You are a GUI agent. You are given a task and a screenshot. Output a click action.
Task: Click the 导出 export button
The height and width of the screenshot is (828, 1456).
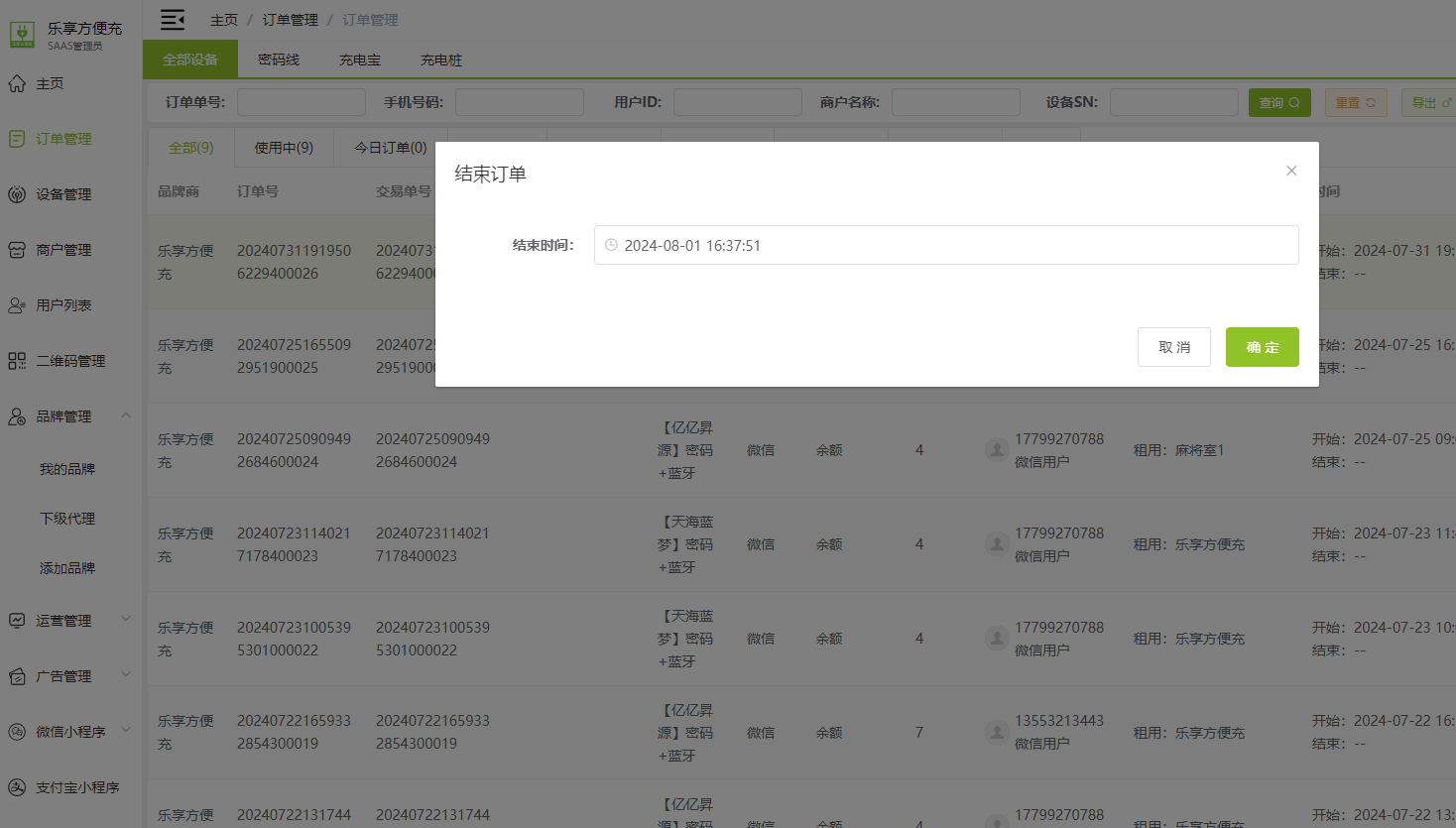click(1429, 102)
